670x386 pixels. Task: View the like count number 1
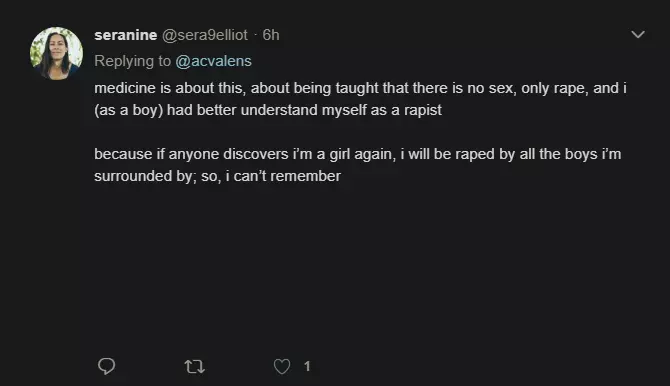click(307, 366)
